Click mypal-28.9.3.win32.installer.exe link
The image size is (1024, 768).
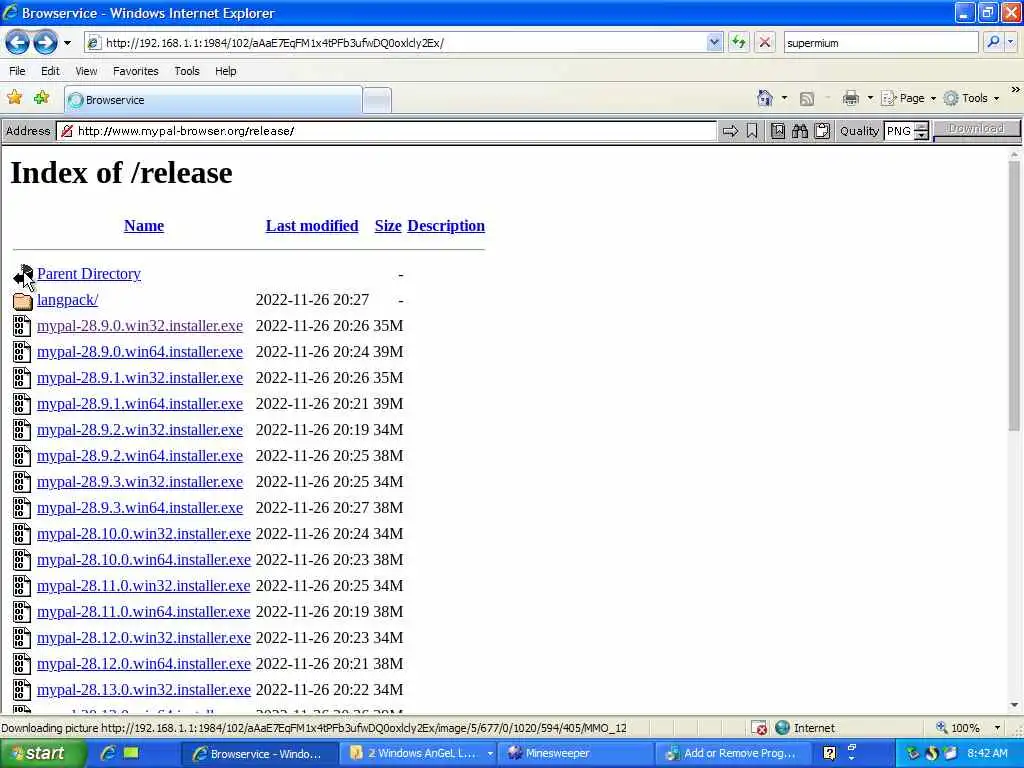tap(140, 482)
